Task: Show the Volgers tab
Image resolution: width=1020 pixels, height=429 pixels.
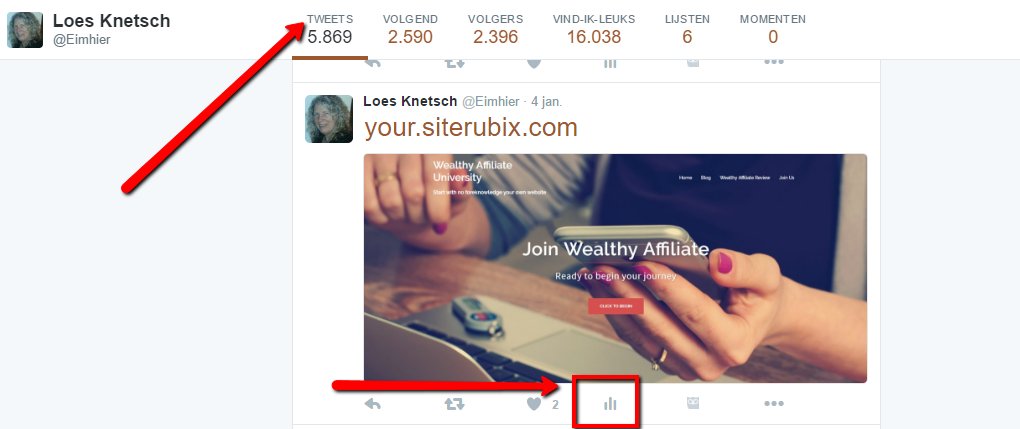Action: click(495, 30)
